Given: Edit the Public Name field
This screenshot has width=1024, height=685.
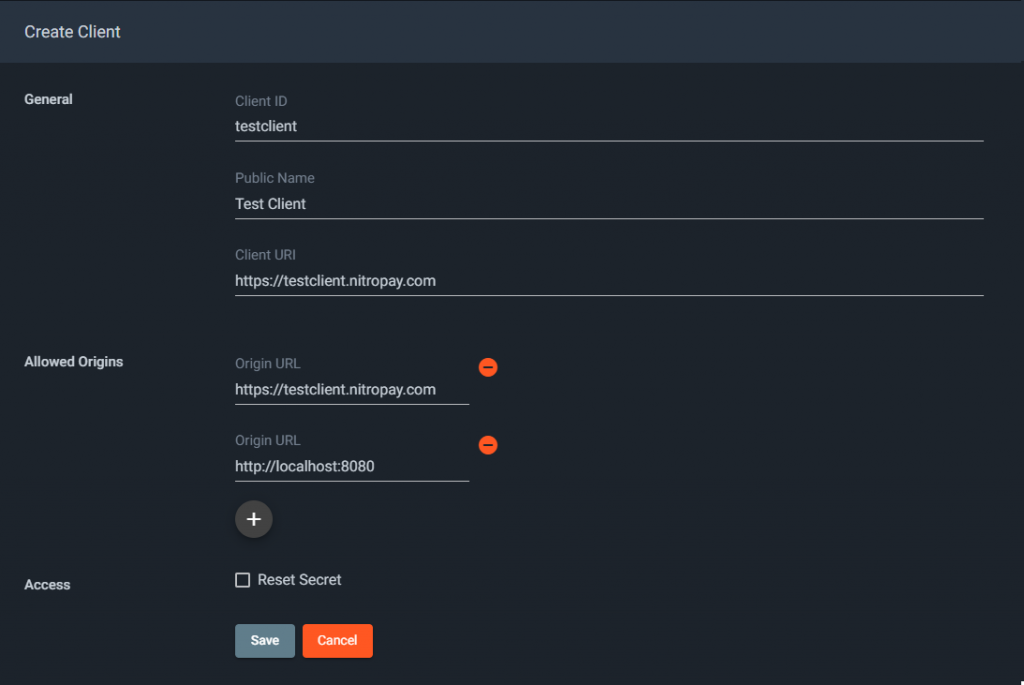Looking at the screenshot, I should [609, 204].
